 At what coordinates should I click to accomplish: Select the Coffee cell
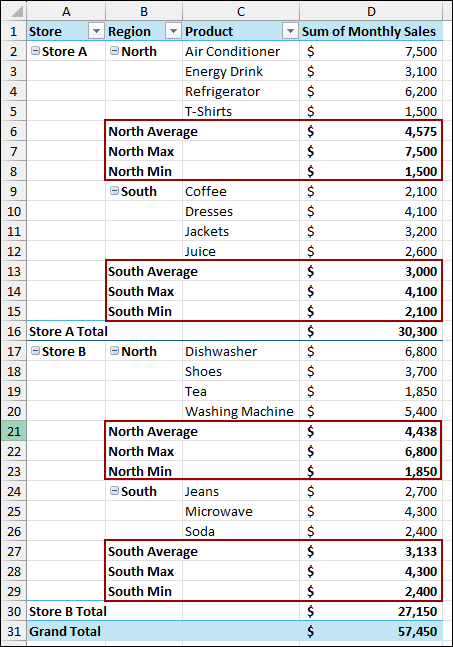(x=241, y=191)
